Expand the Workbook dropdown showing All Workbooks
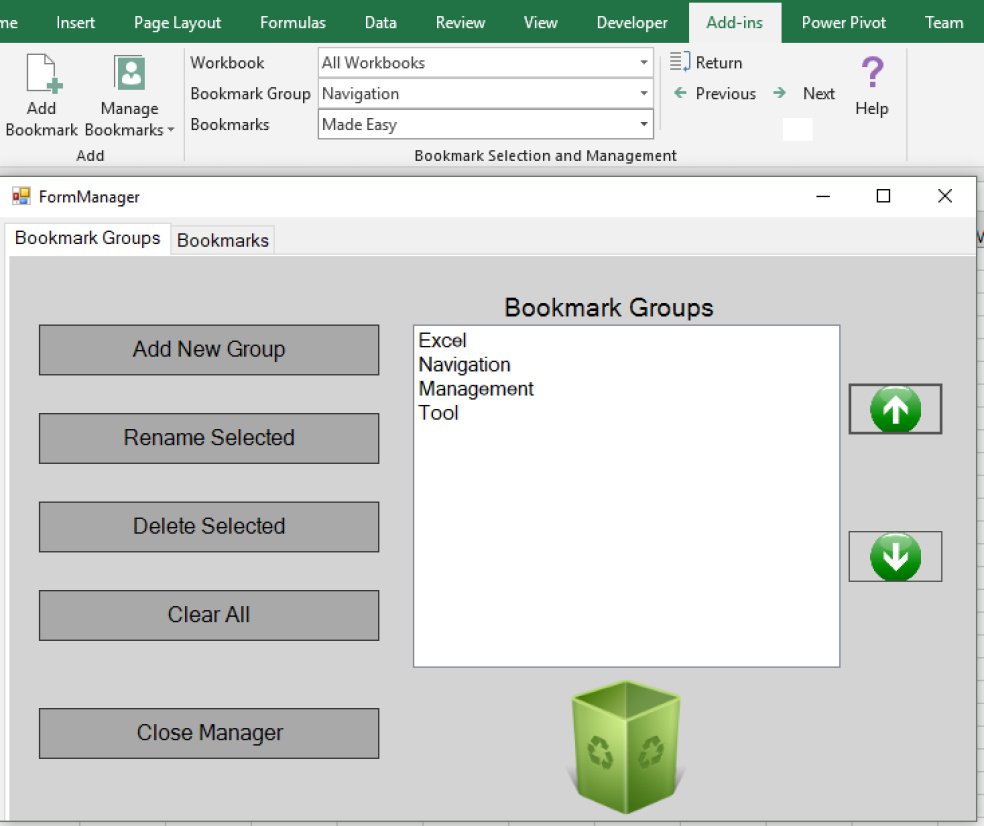The width and height of the screenshot is (984, 826). (643, 62)
